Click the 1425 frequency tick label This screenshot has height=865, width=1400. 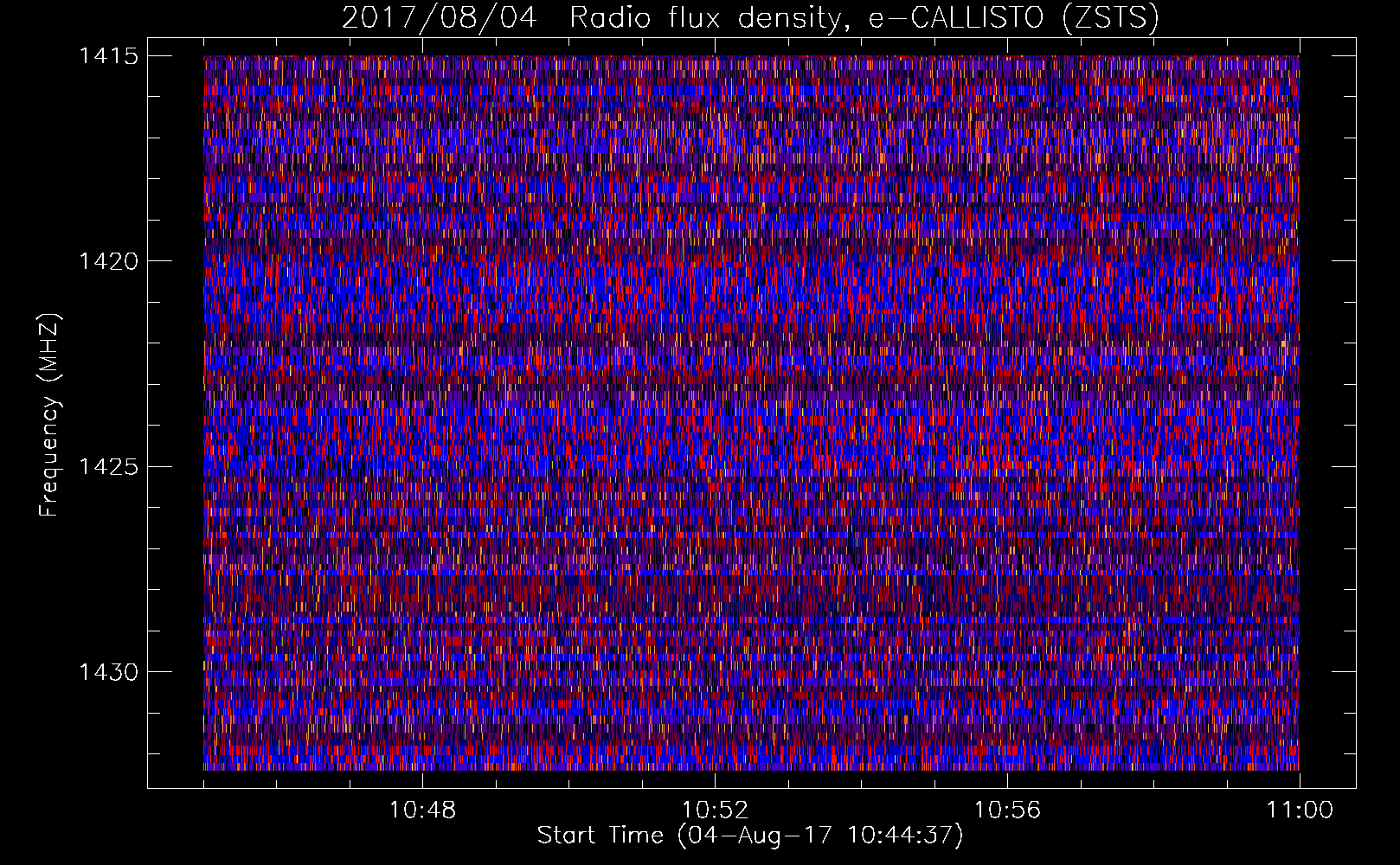pyautogui.click(x=109, y=467)
